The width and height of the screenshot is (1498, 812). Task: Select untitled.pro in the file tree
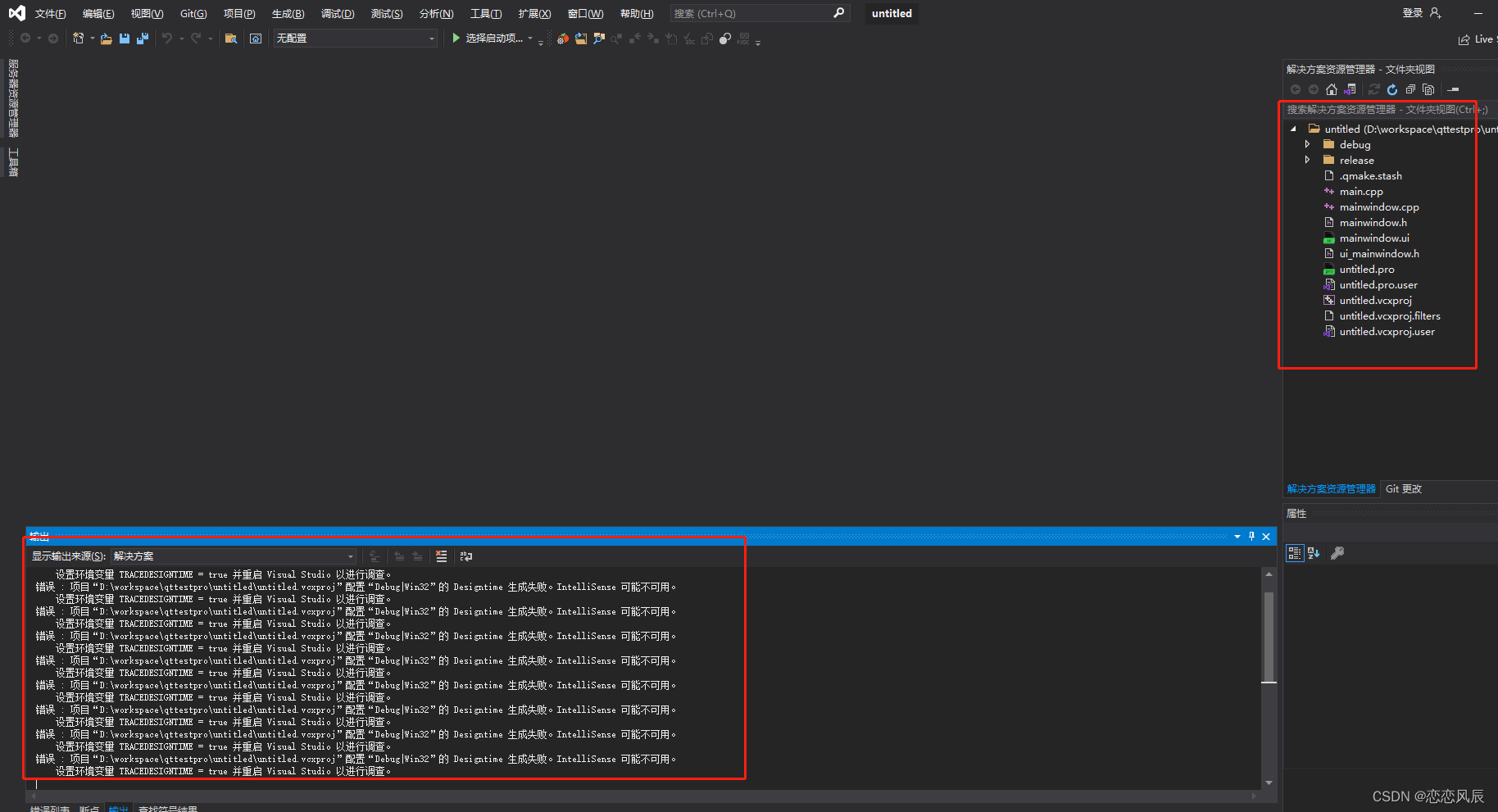[1367, 270]
